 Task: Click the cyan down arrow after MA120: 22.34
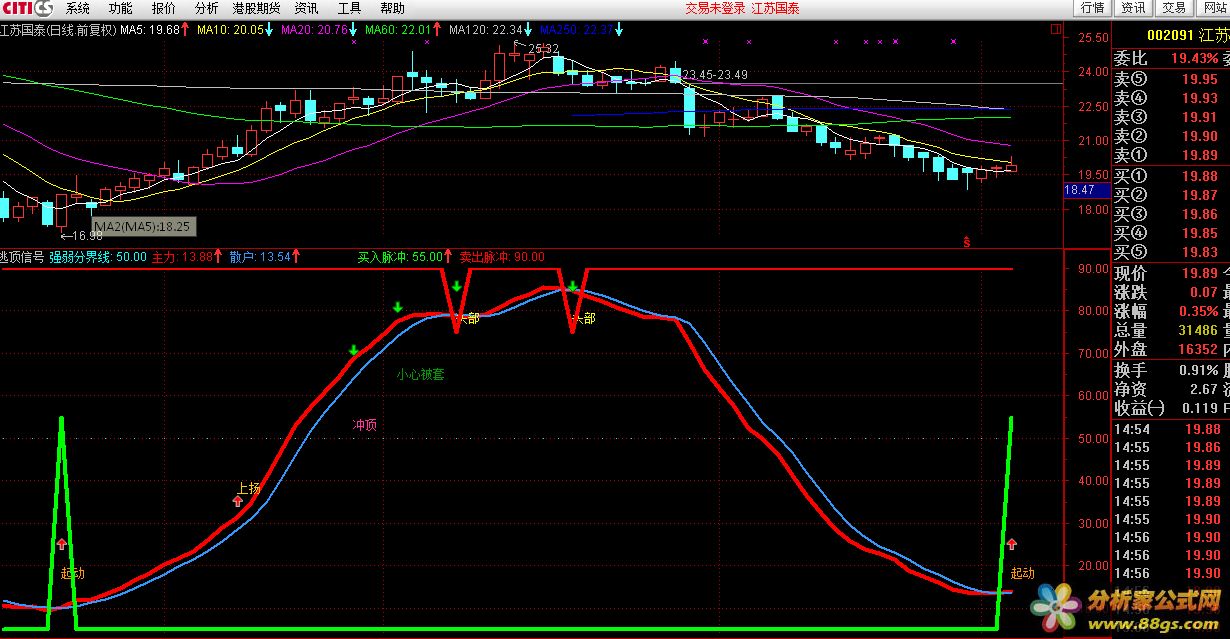[529, 30]
